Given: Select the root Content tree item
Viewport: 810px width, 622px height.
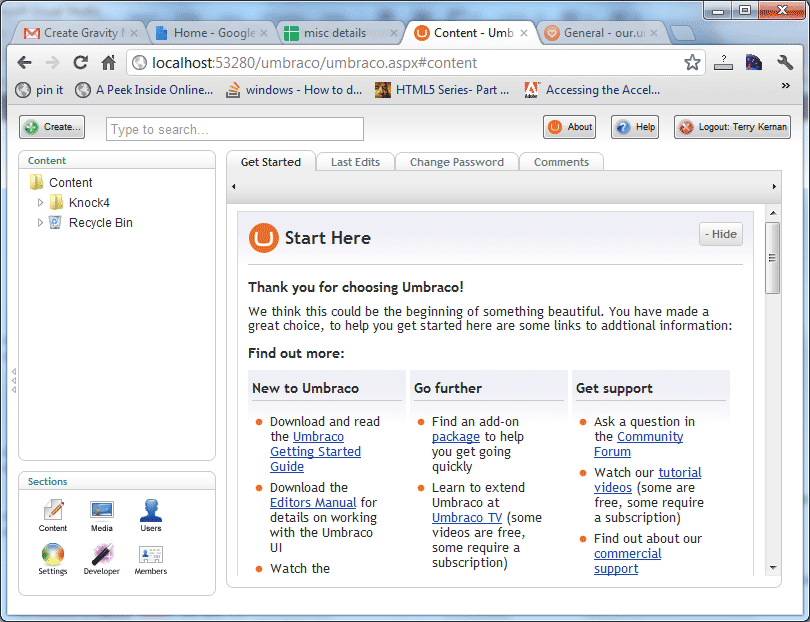Looking at the screenshot, I should pos(71,182).
